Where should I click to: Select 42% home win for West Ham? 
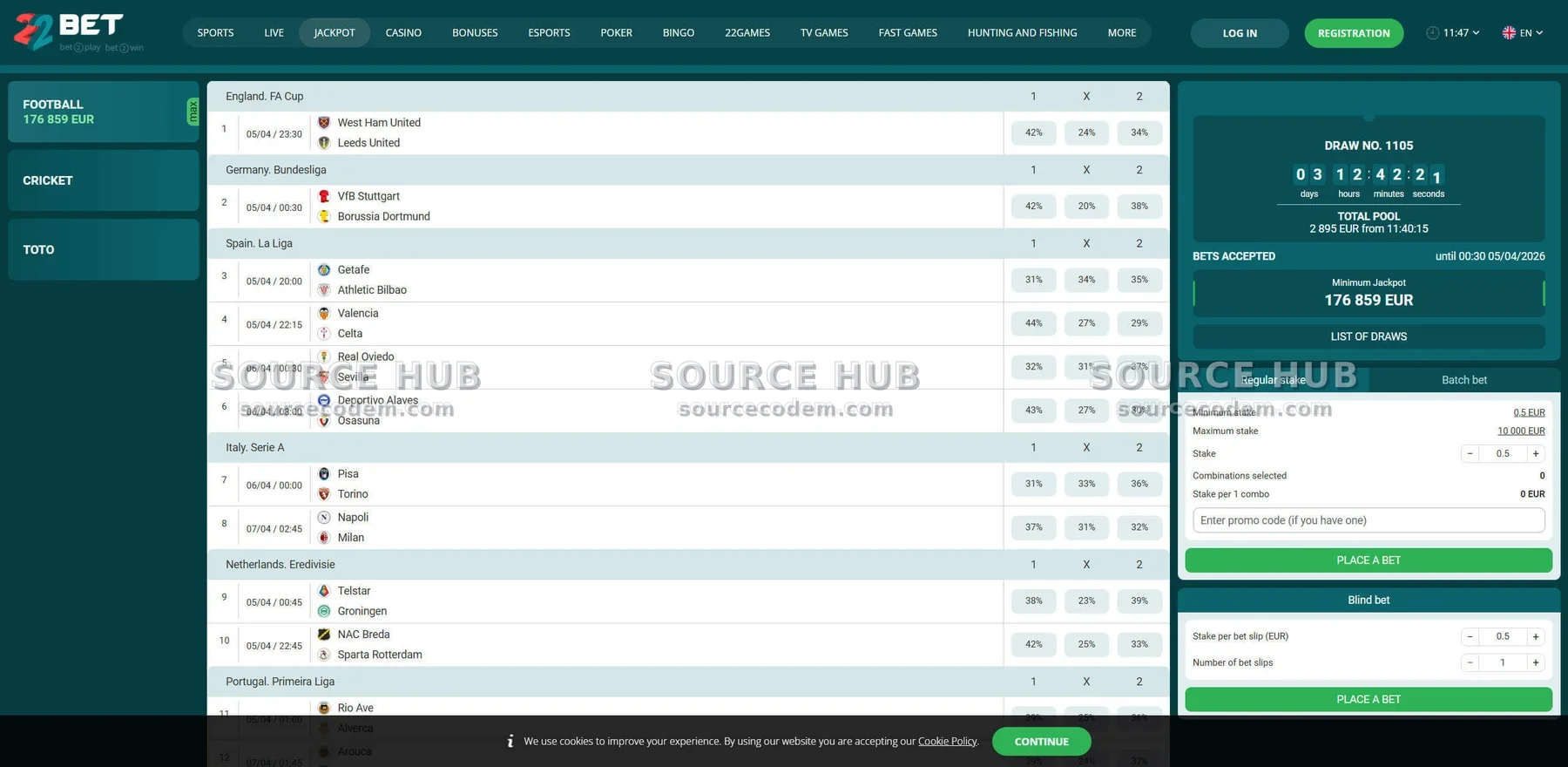click(1033, 132)
